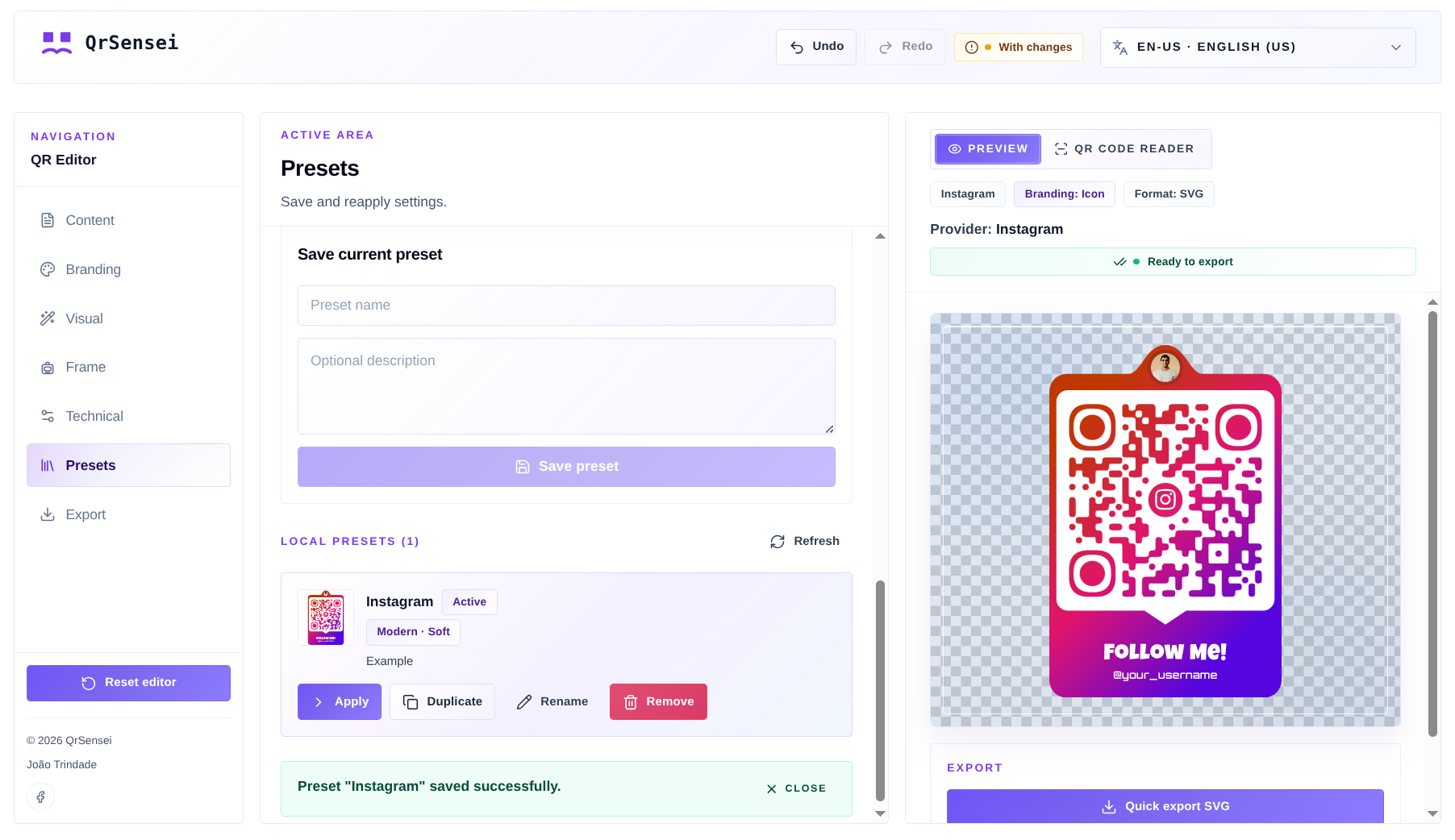Rename the Instagram preset
This screenshot has height=840, width=1455.
552,702
